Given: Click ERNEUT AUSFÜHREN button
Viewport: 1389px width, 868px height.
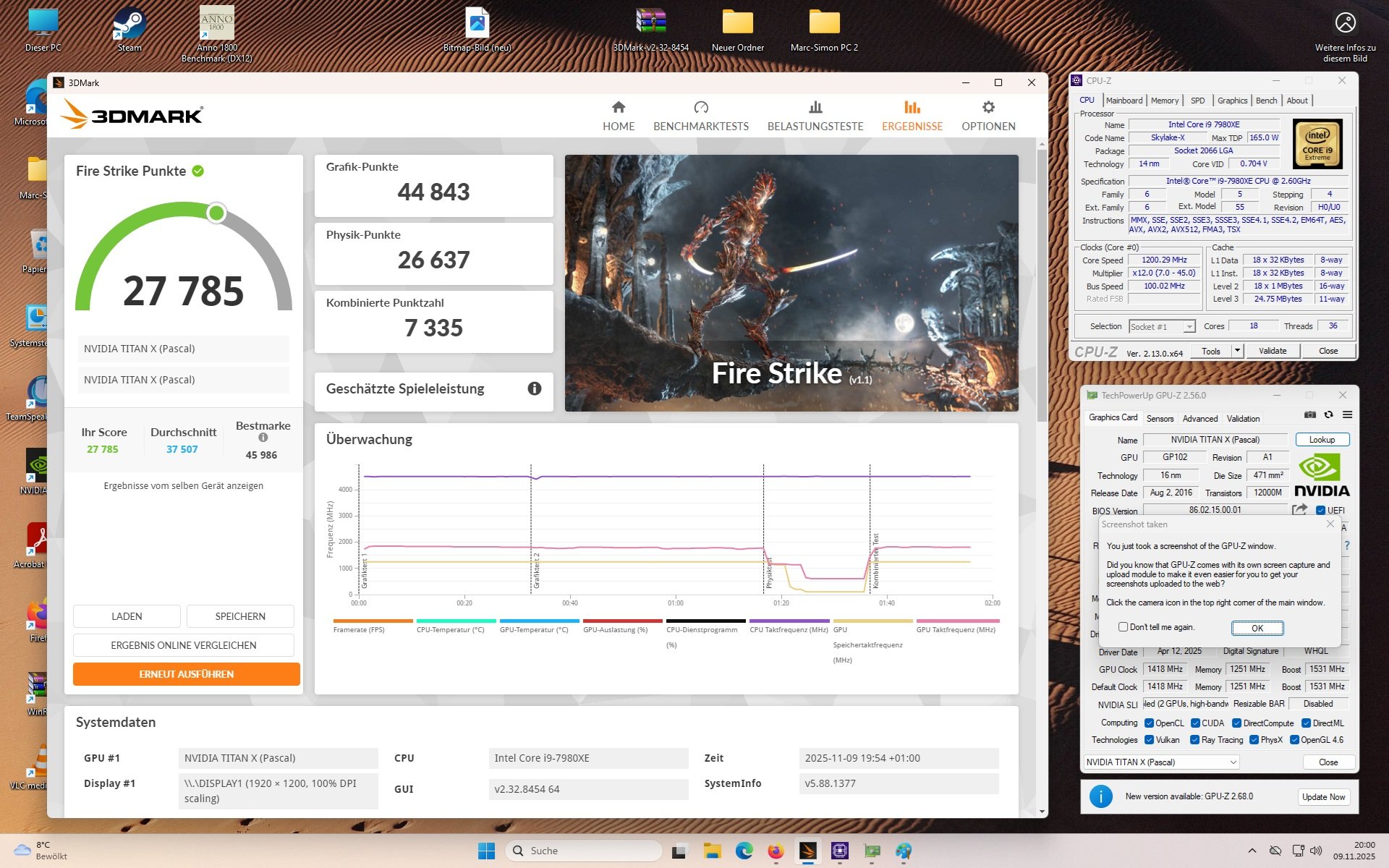Looking at the screenshot, I should [x=186, y=674].
